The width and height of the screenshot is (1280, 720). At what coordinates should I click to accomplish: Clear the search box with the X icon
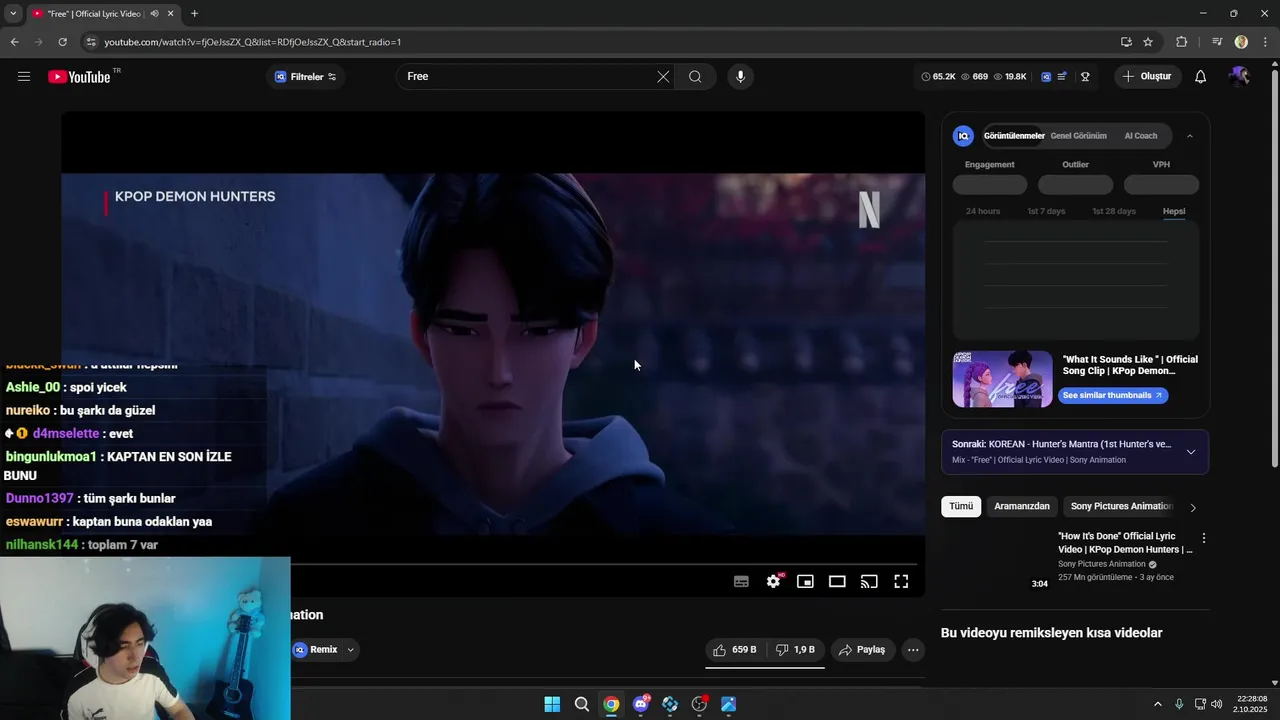tap(663, 77)
